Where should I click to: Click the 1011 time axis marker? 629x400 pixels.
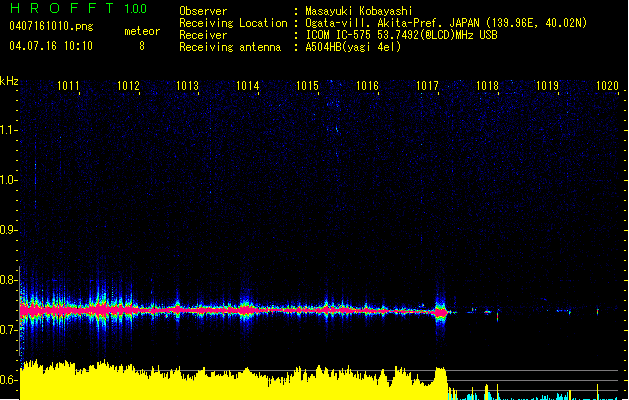68,86
